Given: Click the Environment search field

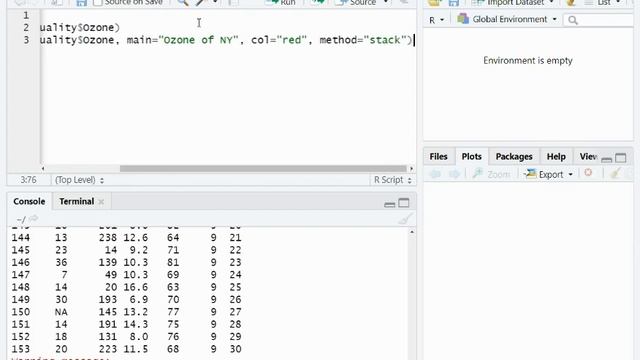Looking at the screenshot, I should 598,20.
